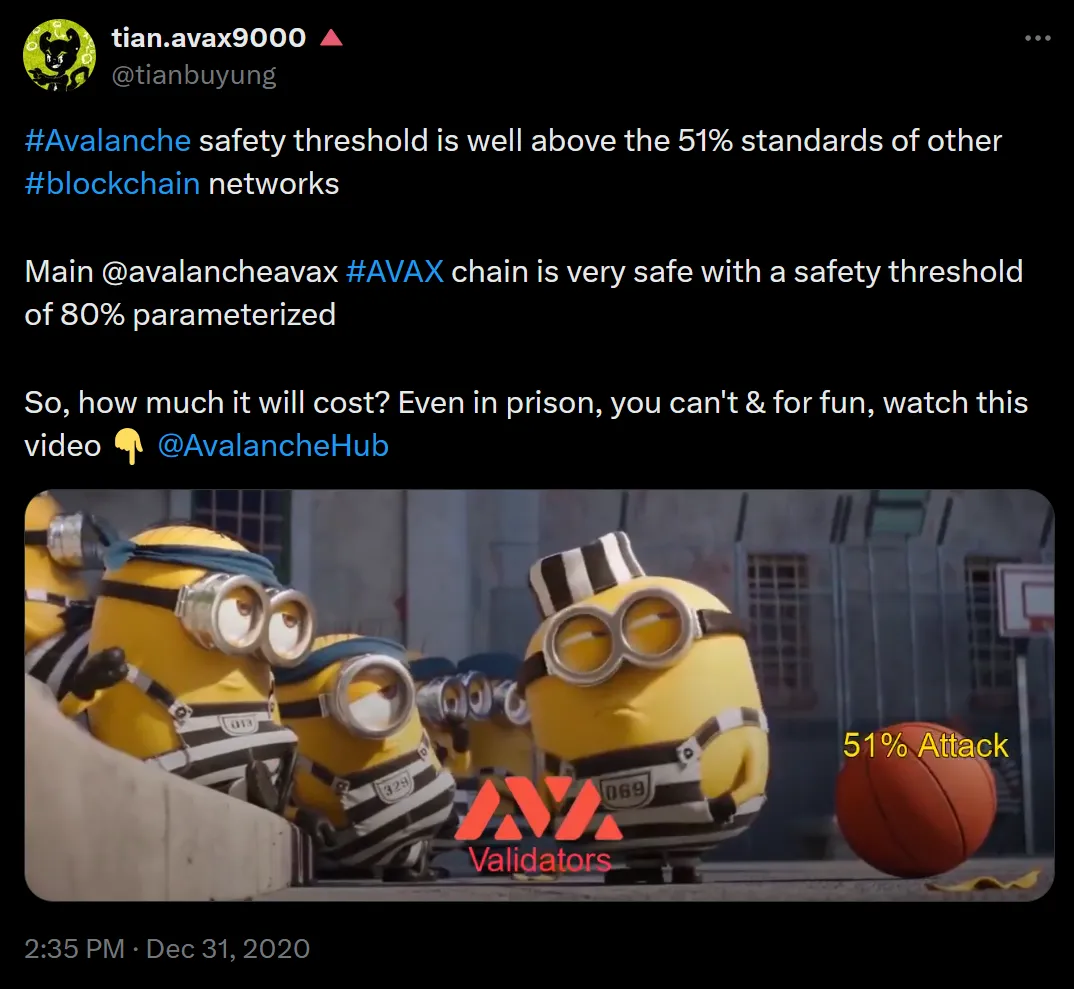Screen dimensions: 1074x989
Task: Click the Dec 31, 2020 date
Action: click(x=228, y=949)
